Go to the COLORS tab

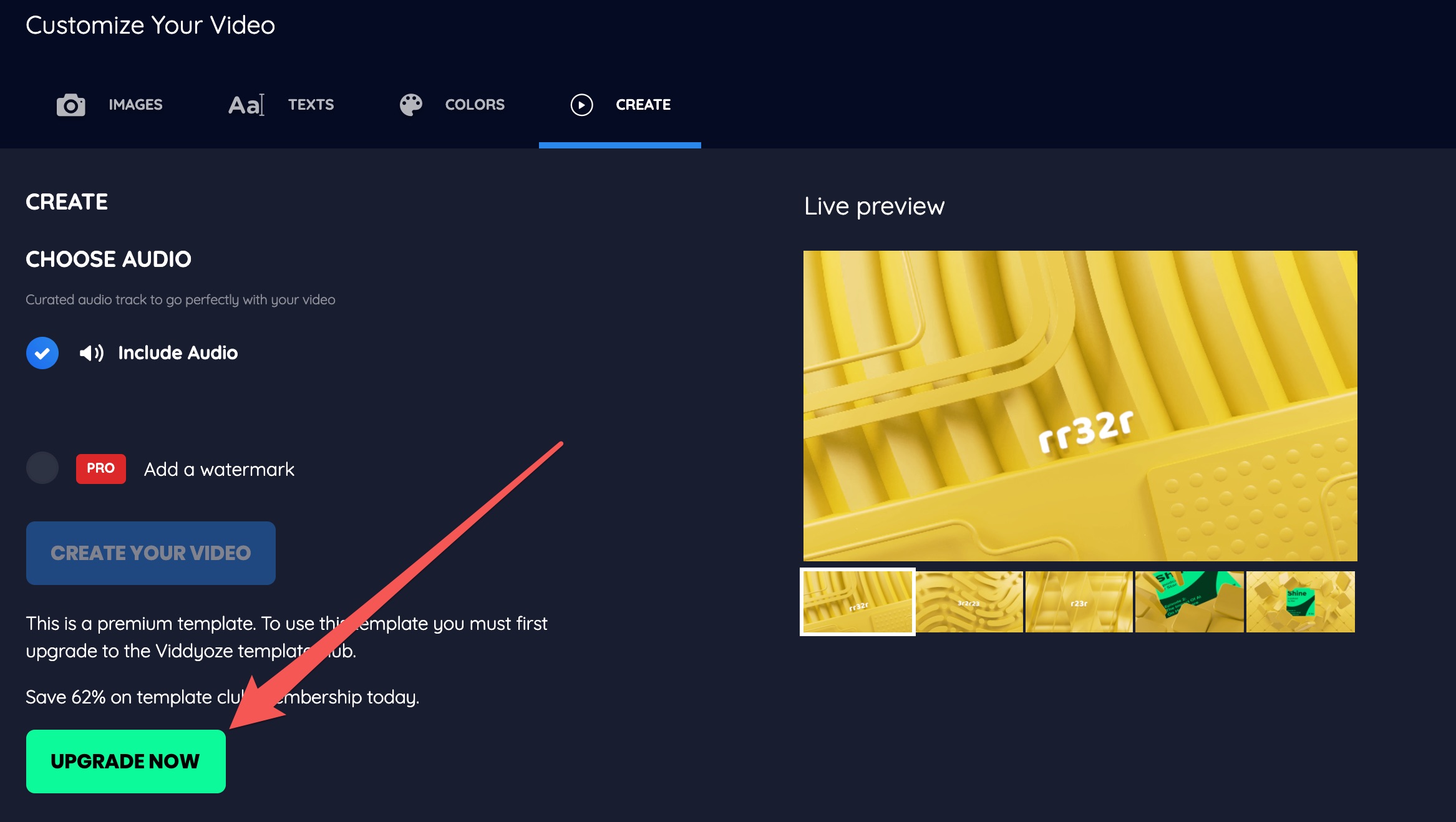click(x=475, y=105)
